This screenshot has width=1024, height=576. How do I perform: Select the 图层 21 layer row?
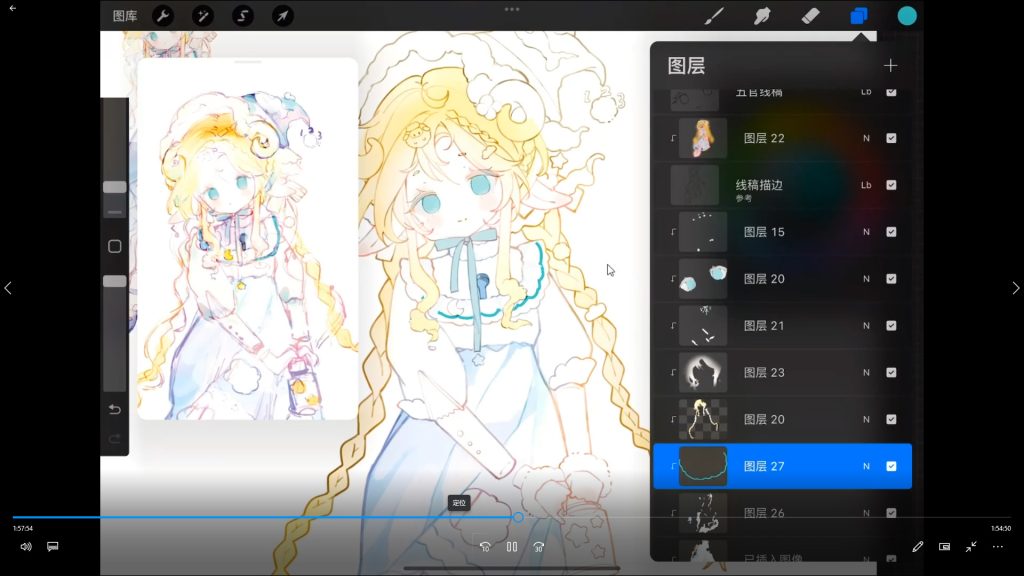pos(780,326)
